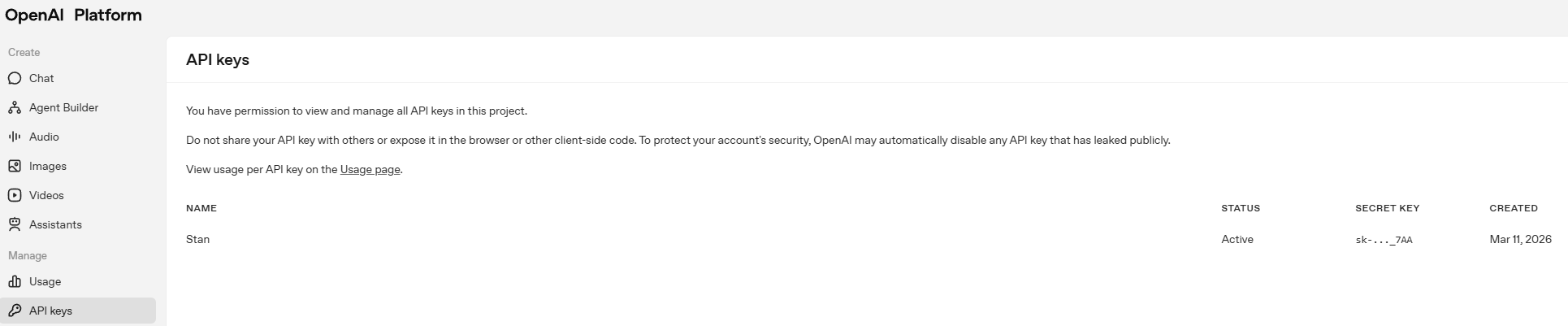Click the Images icon in sidebar

[15, 166]
